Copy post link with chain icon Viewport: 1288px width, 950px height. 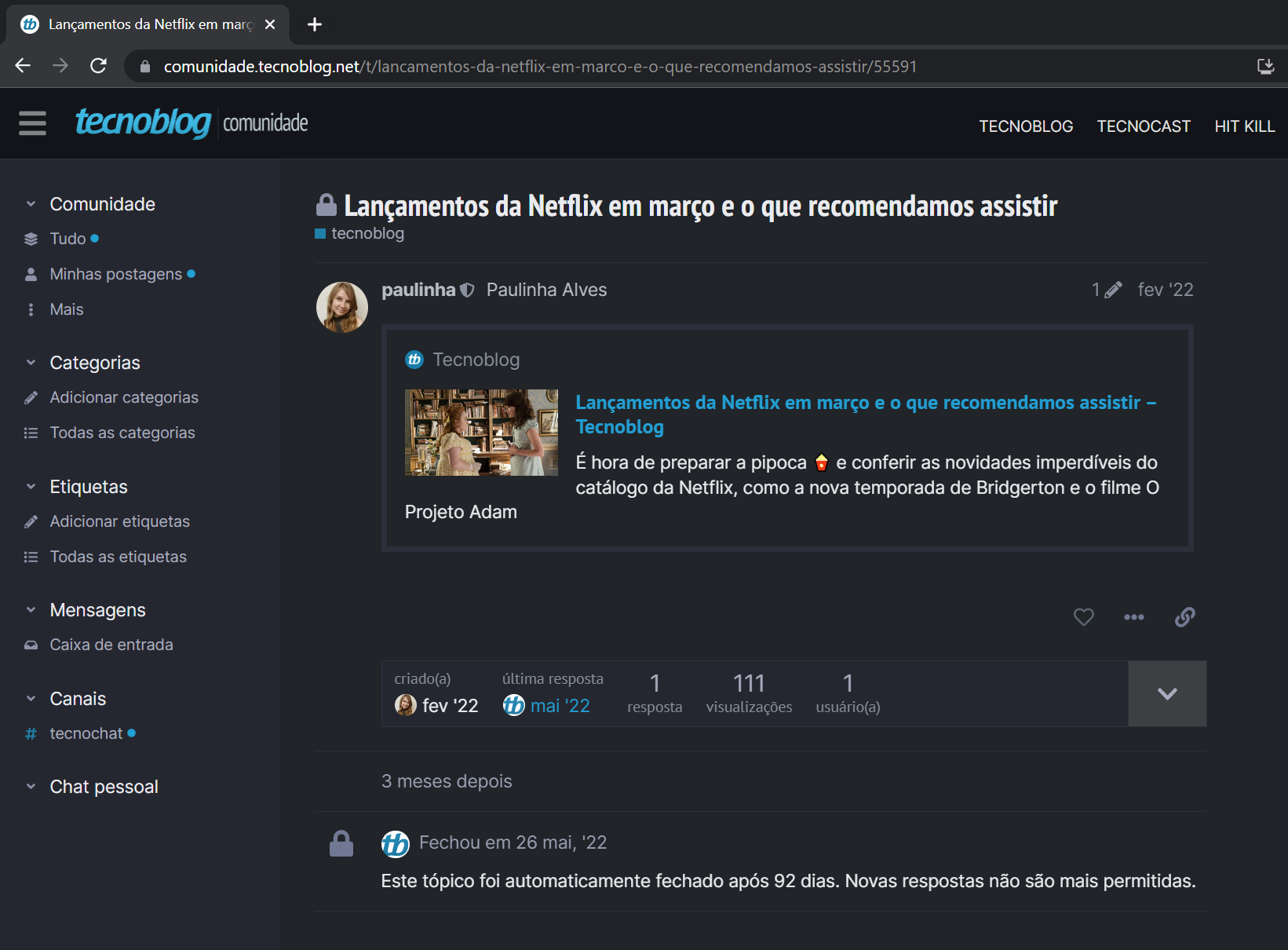tap(1185, 617)
